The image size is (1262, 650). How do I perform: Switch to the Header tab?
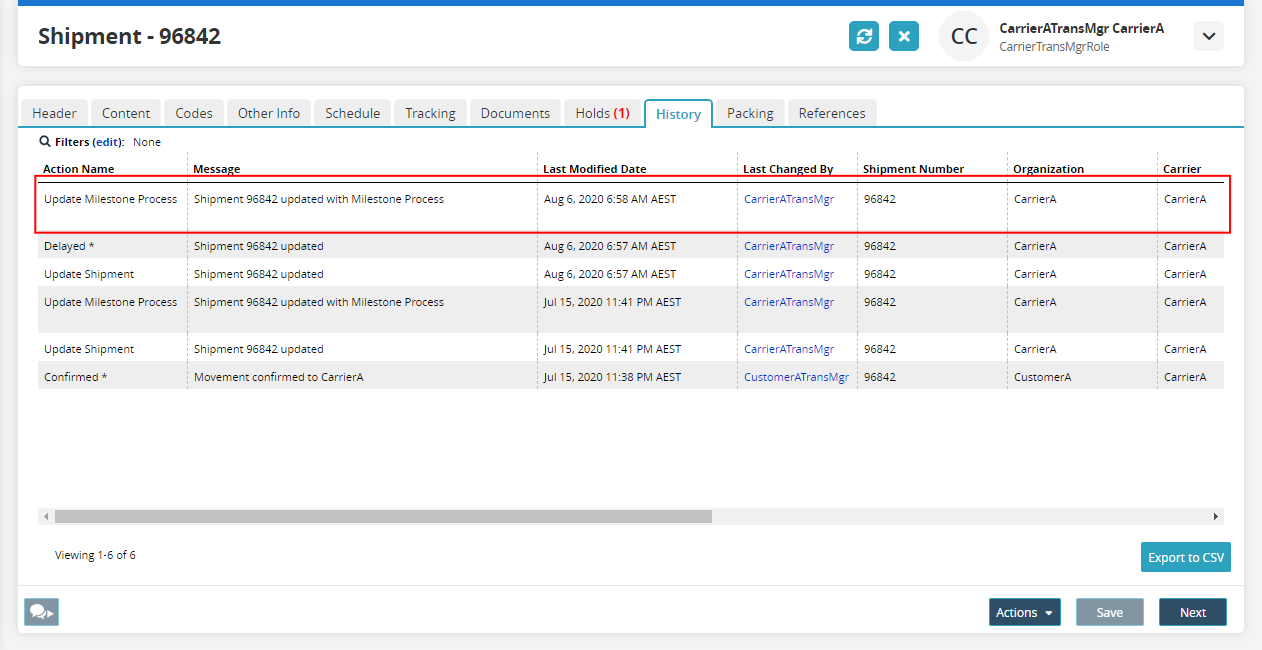[x=54, y=113]
